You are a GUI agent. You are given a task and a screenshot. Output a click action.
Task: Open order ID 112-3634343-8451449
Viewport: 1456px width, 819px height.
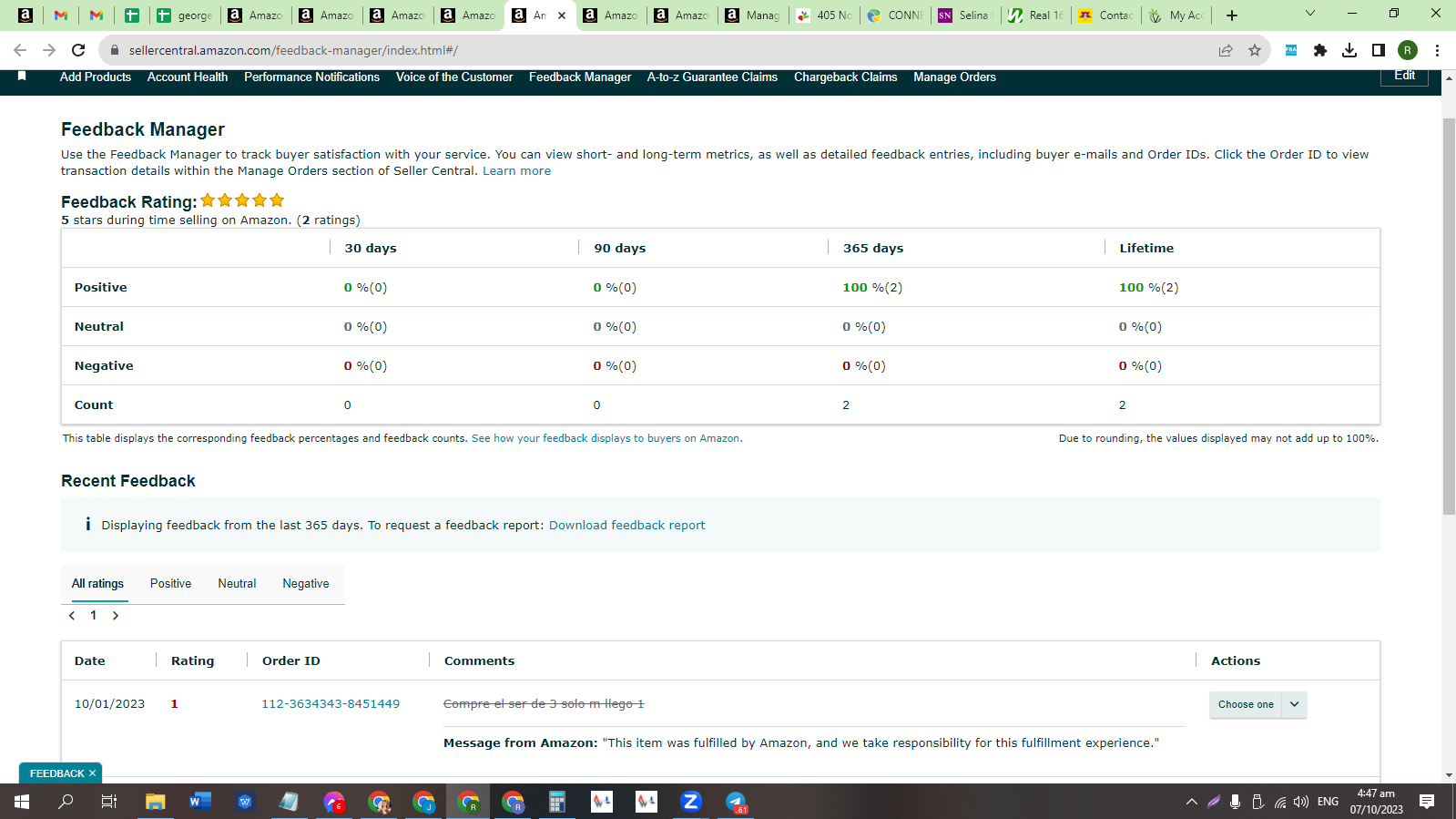tap(331, 703)
